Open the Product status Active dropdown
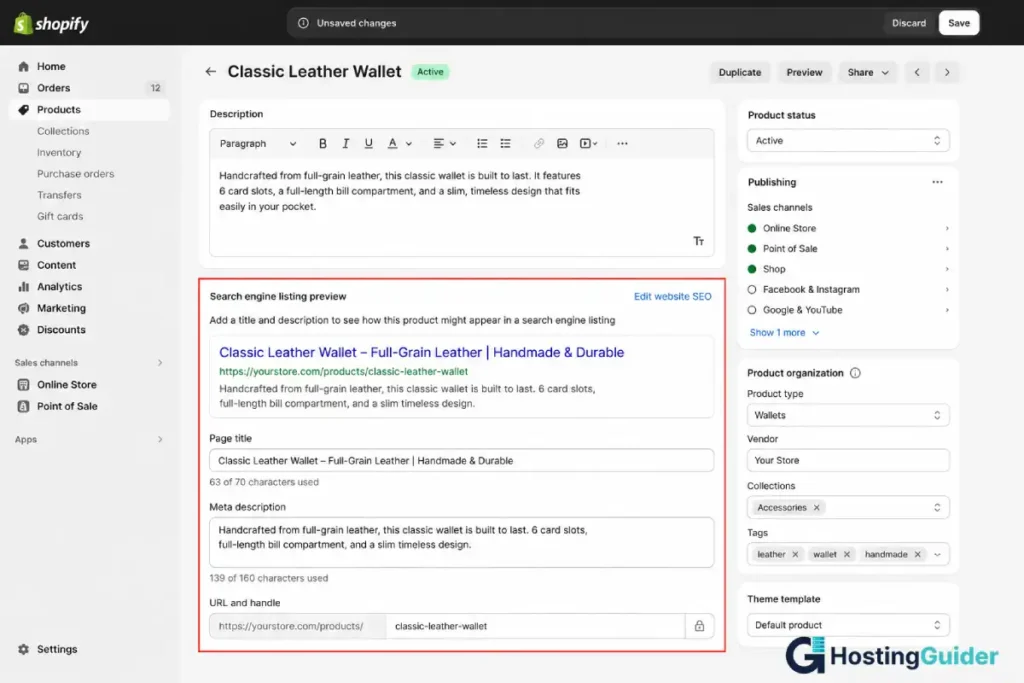1024x683 pixels. (x=848, y=140)
